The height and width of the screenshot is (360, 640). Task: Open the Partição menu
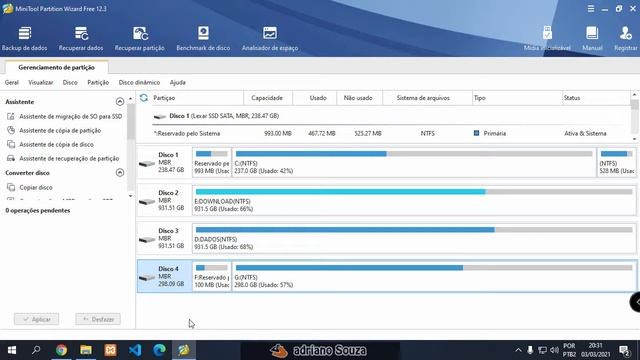click(98, 82)
